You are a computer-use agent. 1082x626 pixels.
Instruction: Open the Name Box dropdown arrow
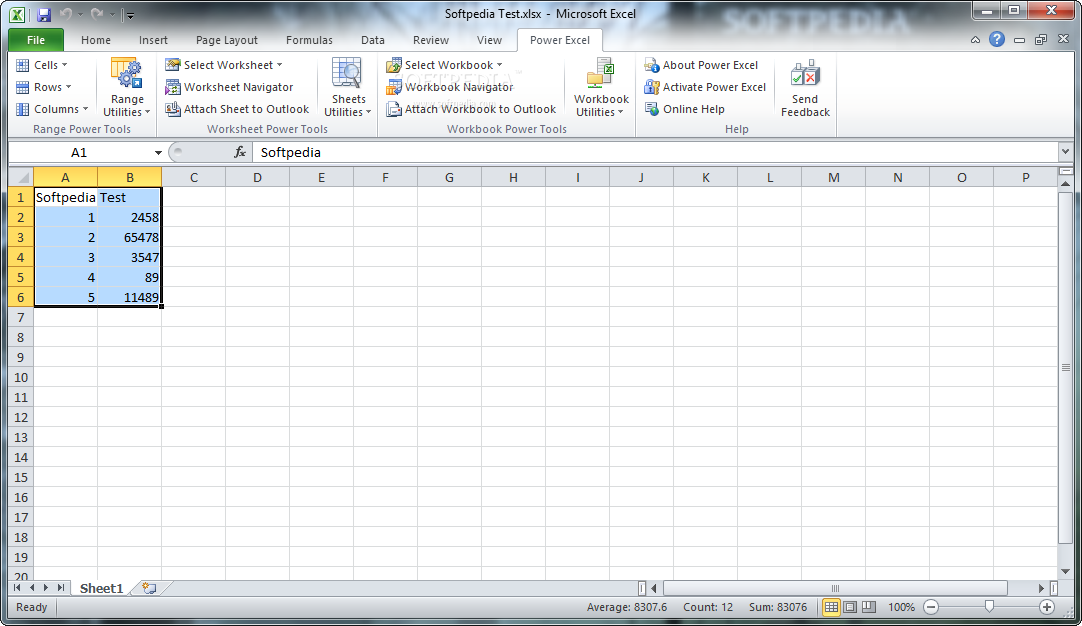[158, 153]
